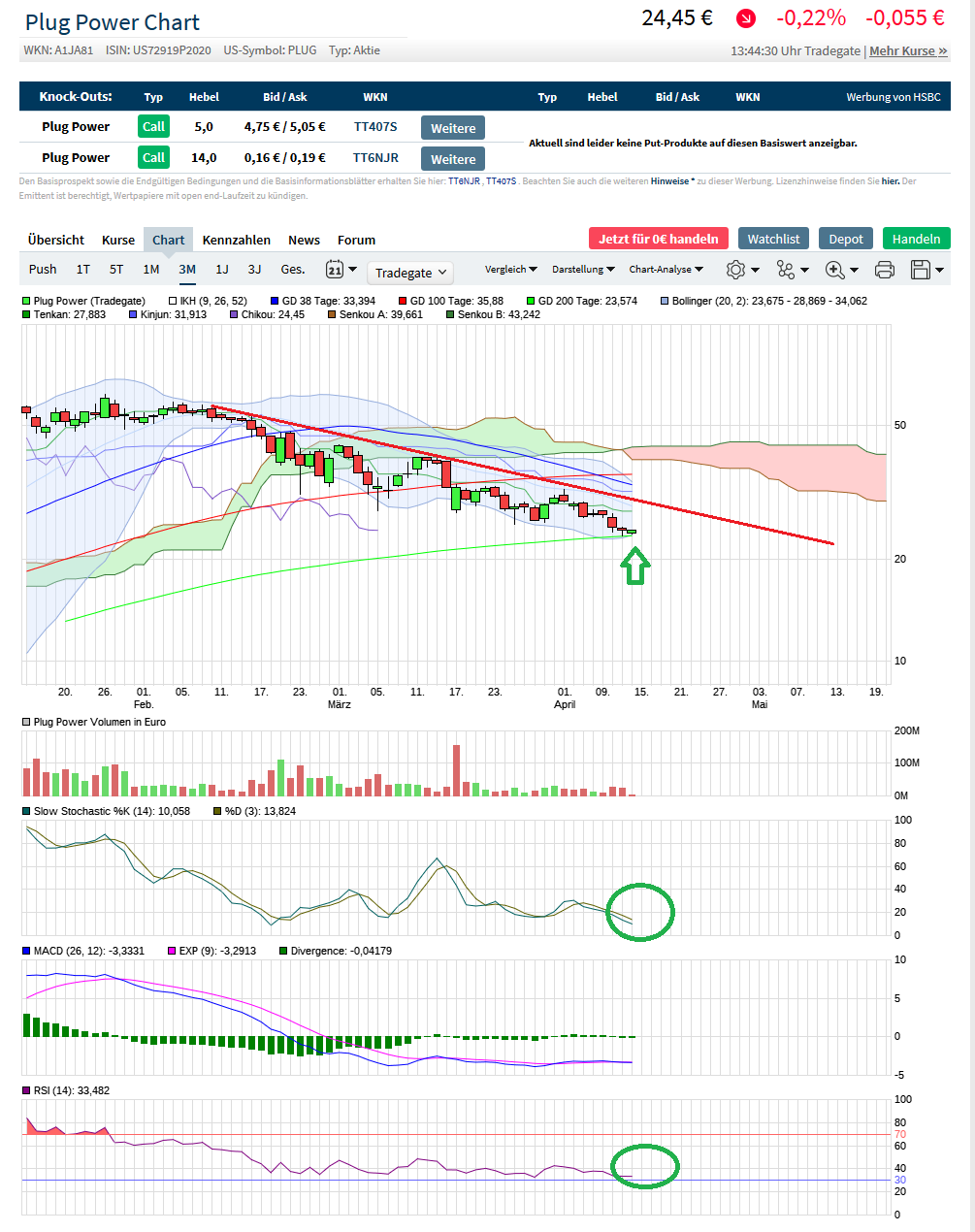Screen dimensions: 975x1232
Task: Click the green upward arrow chart annotation
Action: click(634, 566)
